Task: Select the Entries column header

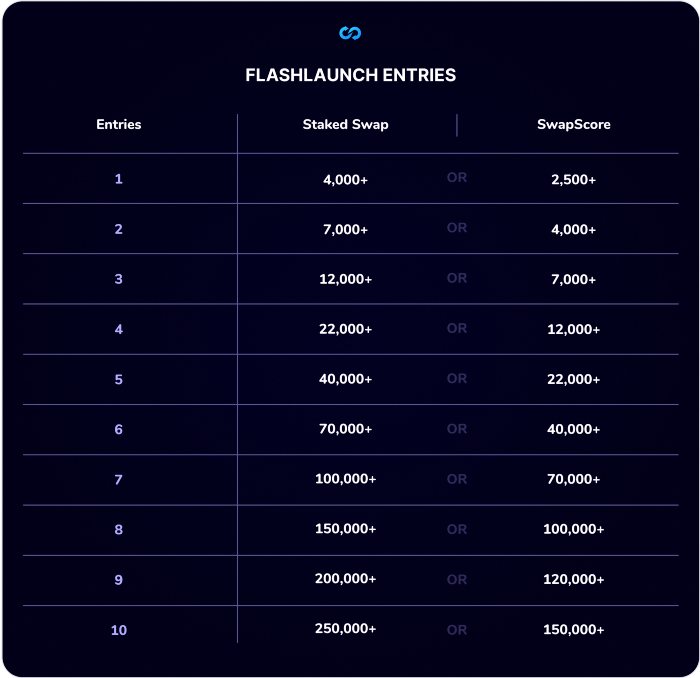Action: click(119, 124)
